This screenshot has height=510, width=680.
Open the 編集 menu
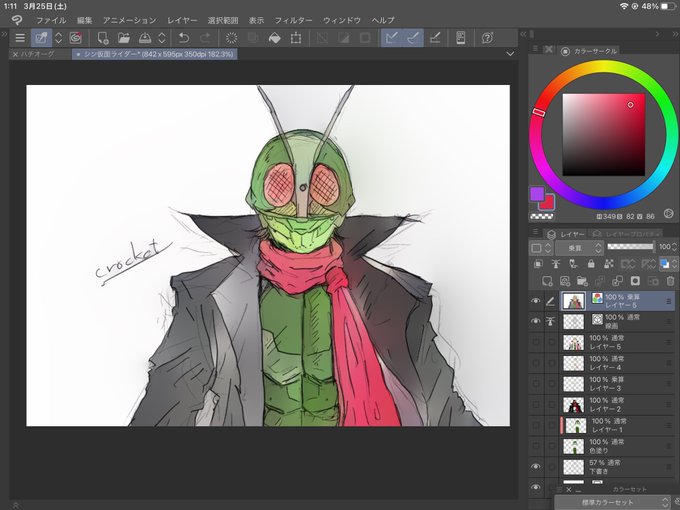(x=85, y=20)
